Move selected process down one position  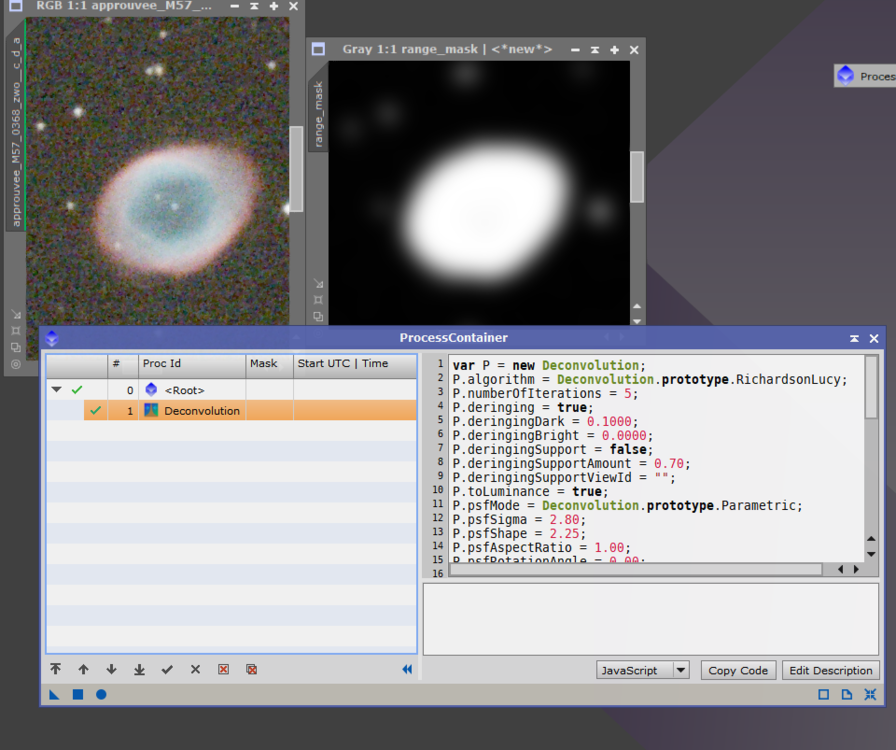pos(111,669)
